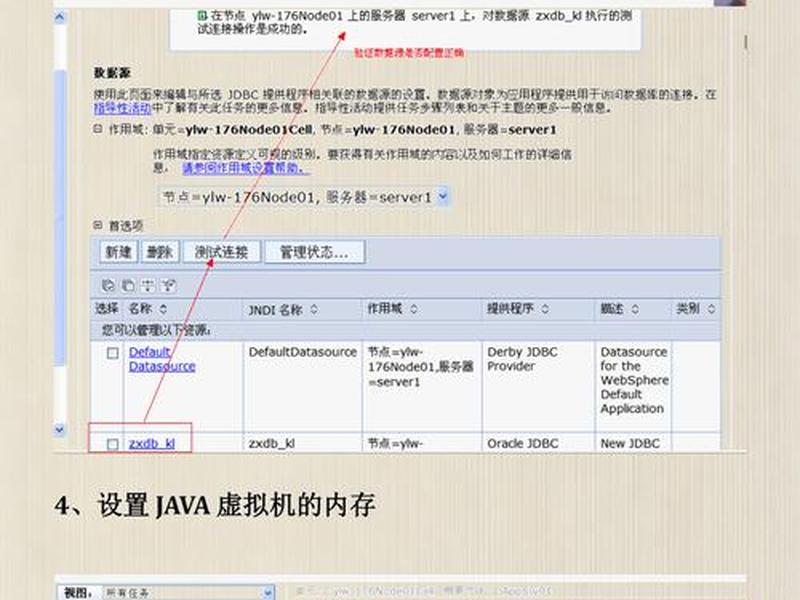Tick the zxdb_kl row checkbox

point(113,444)
